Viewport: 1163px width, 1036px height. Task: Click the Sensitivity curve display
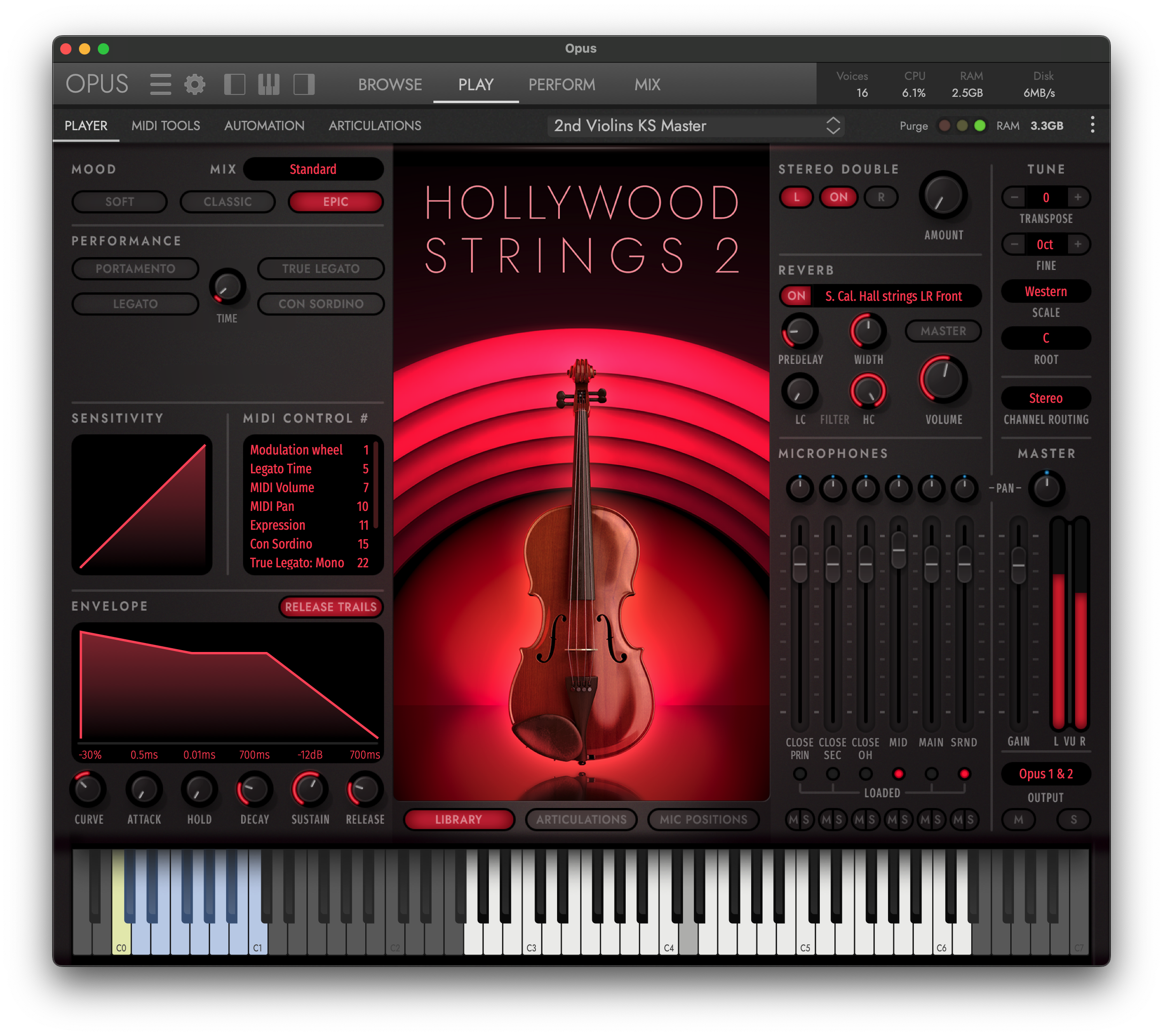click(x=142, y=504)
